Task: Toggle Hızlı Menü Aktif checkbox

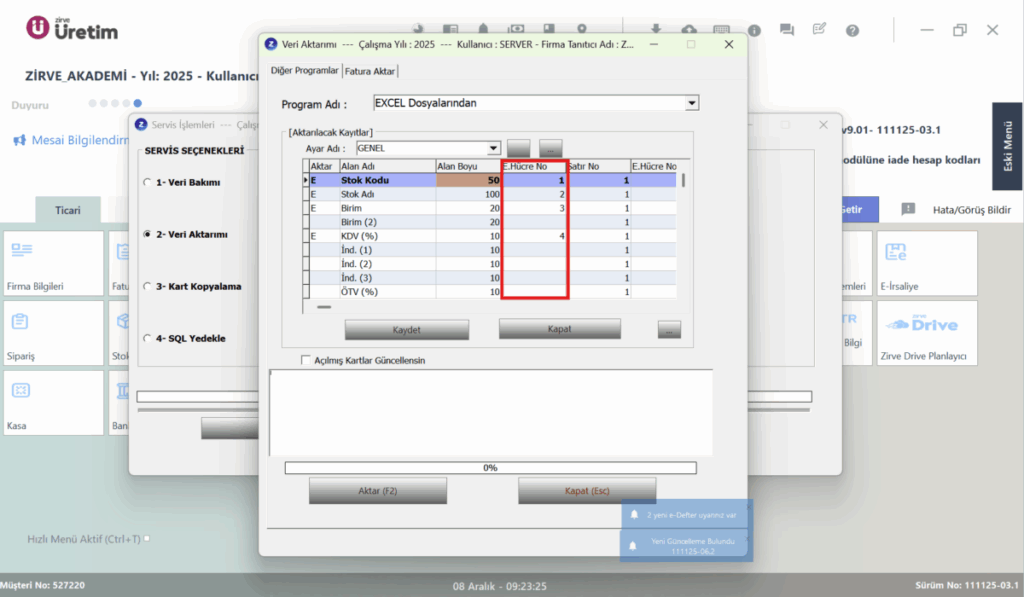Action: click(x=147, y=539)
